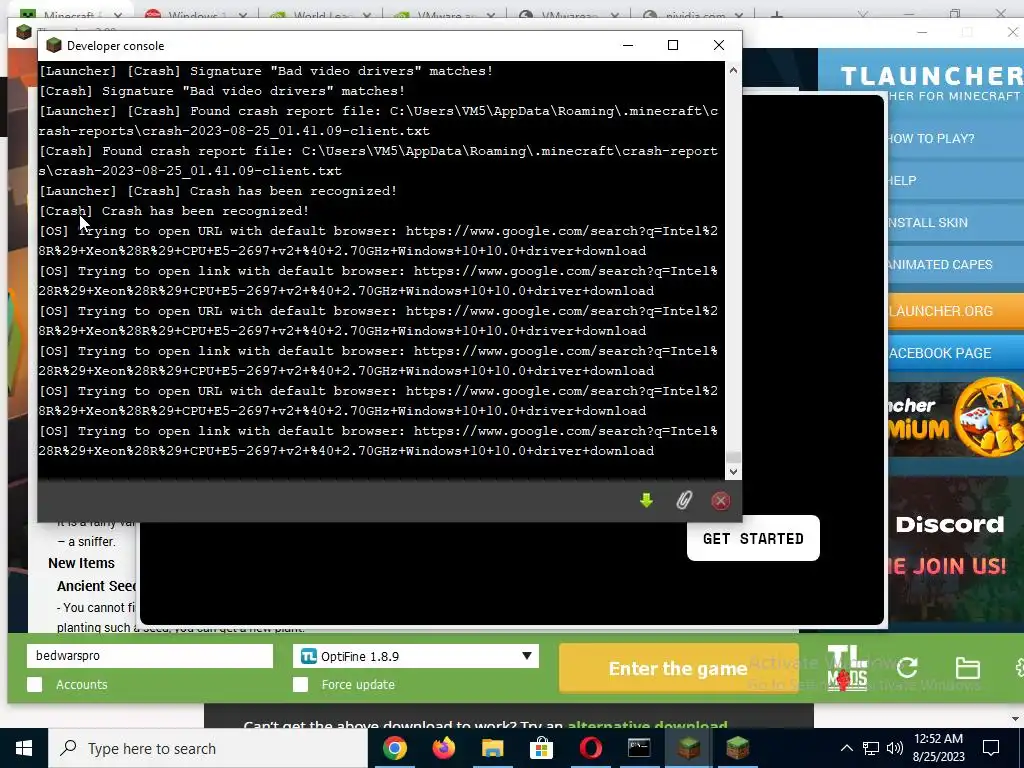Open HOW TO PLAY? sidebar item

click(956, 138)
